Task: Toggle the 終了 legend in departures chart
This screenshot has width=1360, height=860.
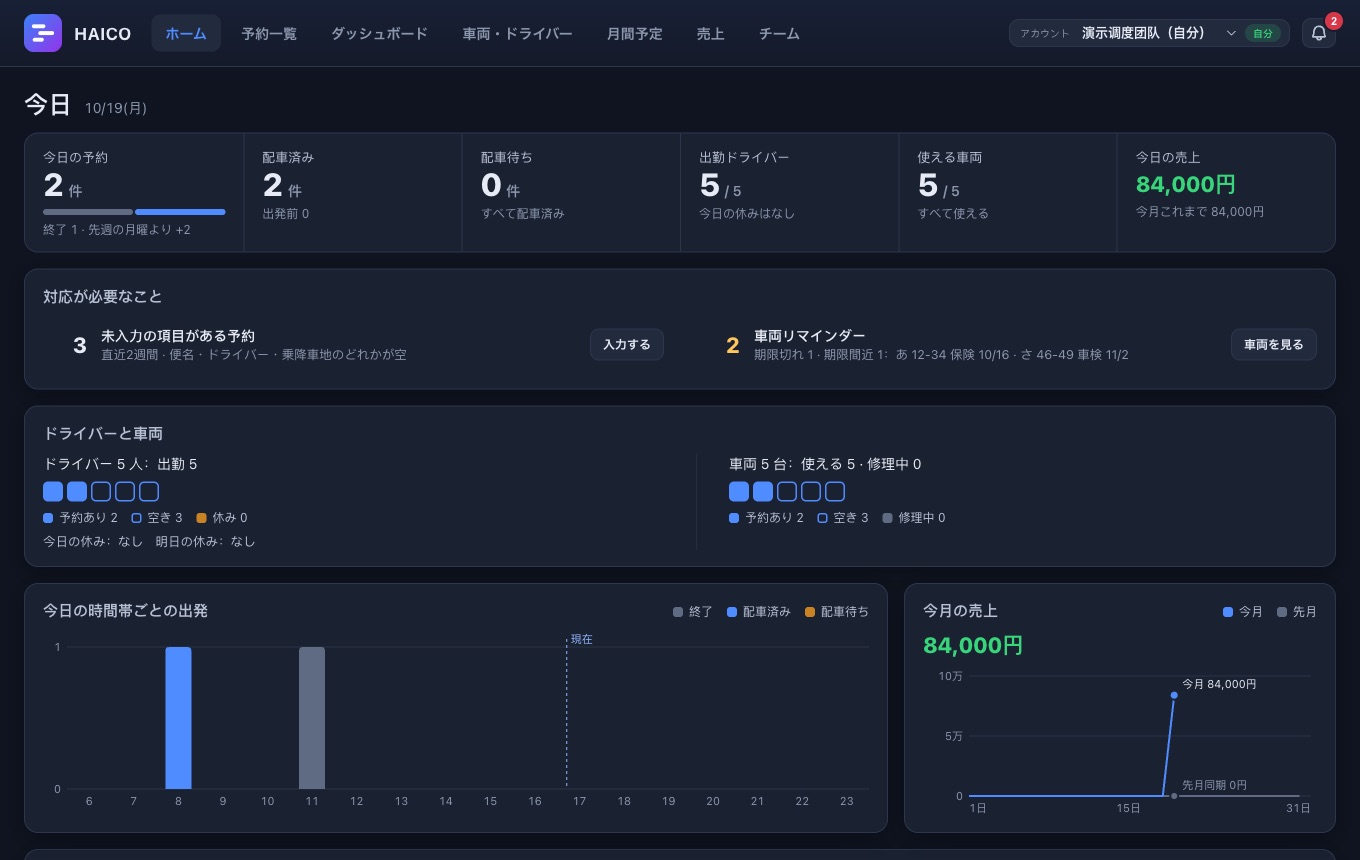Action: point(693,611)
